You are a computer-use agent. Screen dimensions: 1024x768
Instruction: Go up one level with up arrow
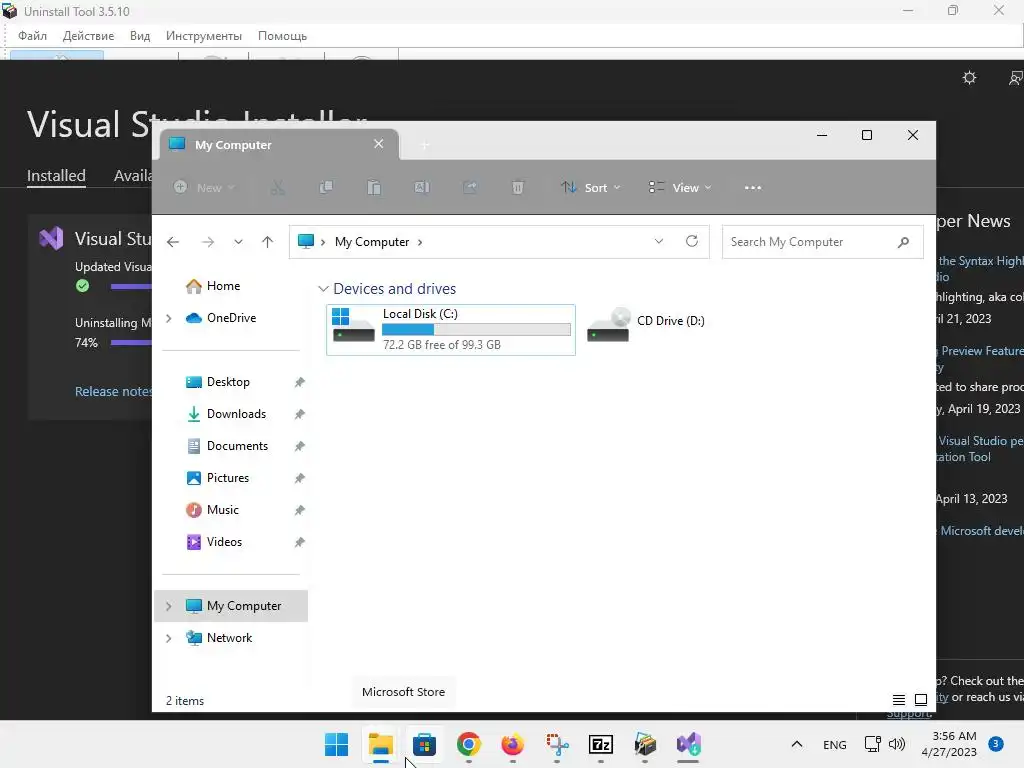click(267, 242)
